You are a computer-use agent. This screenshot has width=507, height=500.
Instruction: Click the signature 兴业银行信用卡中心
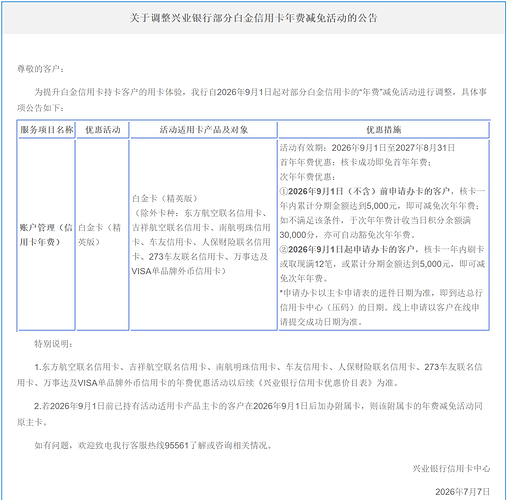[x=451, y=469]
